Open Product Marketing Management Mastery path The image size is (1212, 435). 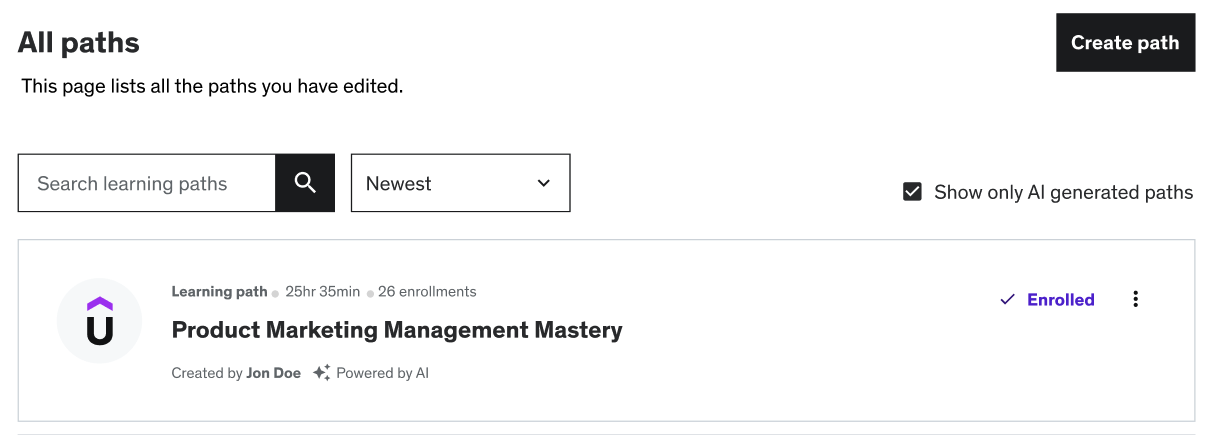click(x=397, y=329)
